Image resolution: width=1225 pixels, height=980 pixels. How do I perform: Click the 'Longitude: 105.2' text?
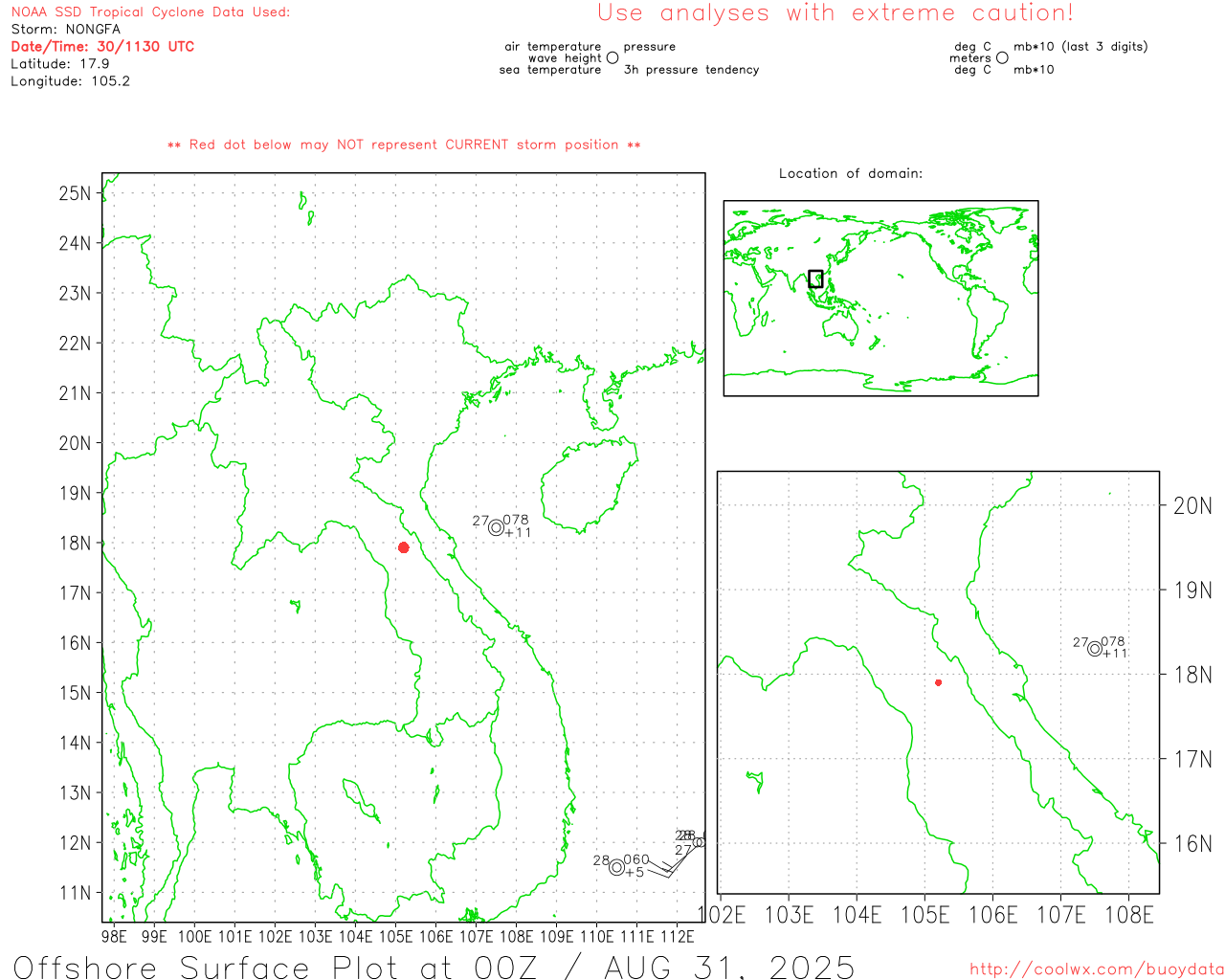click(70, 80)
